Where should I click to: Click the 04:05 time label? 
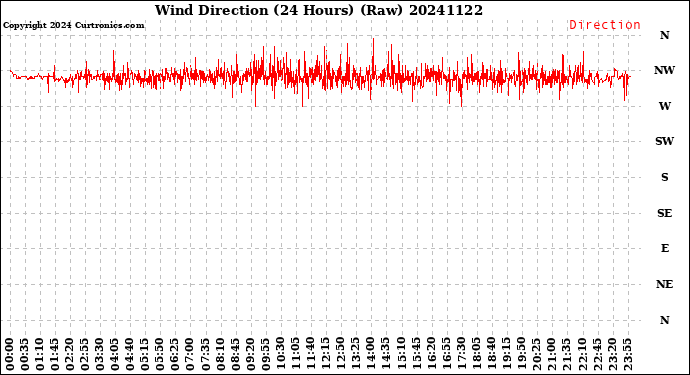coord(115,355)
